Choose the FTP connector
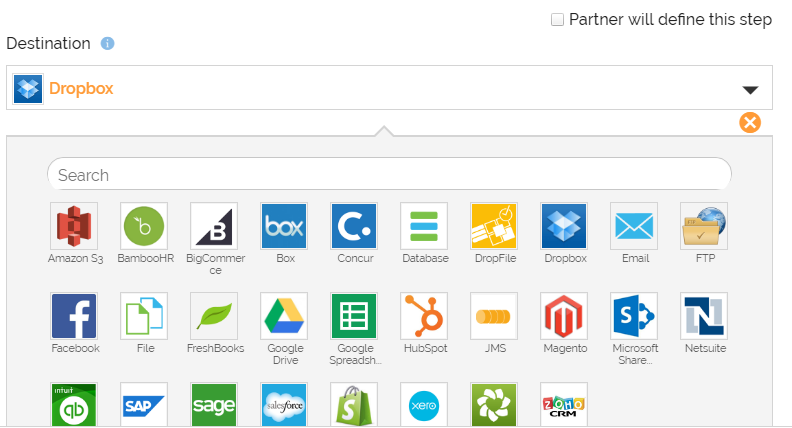The image size is (792, 428). 704,226
